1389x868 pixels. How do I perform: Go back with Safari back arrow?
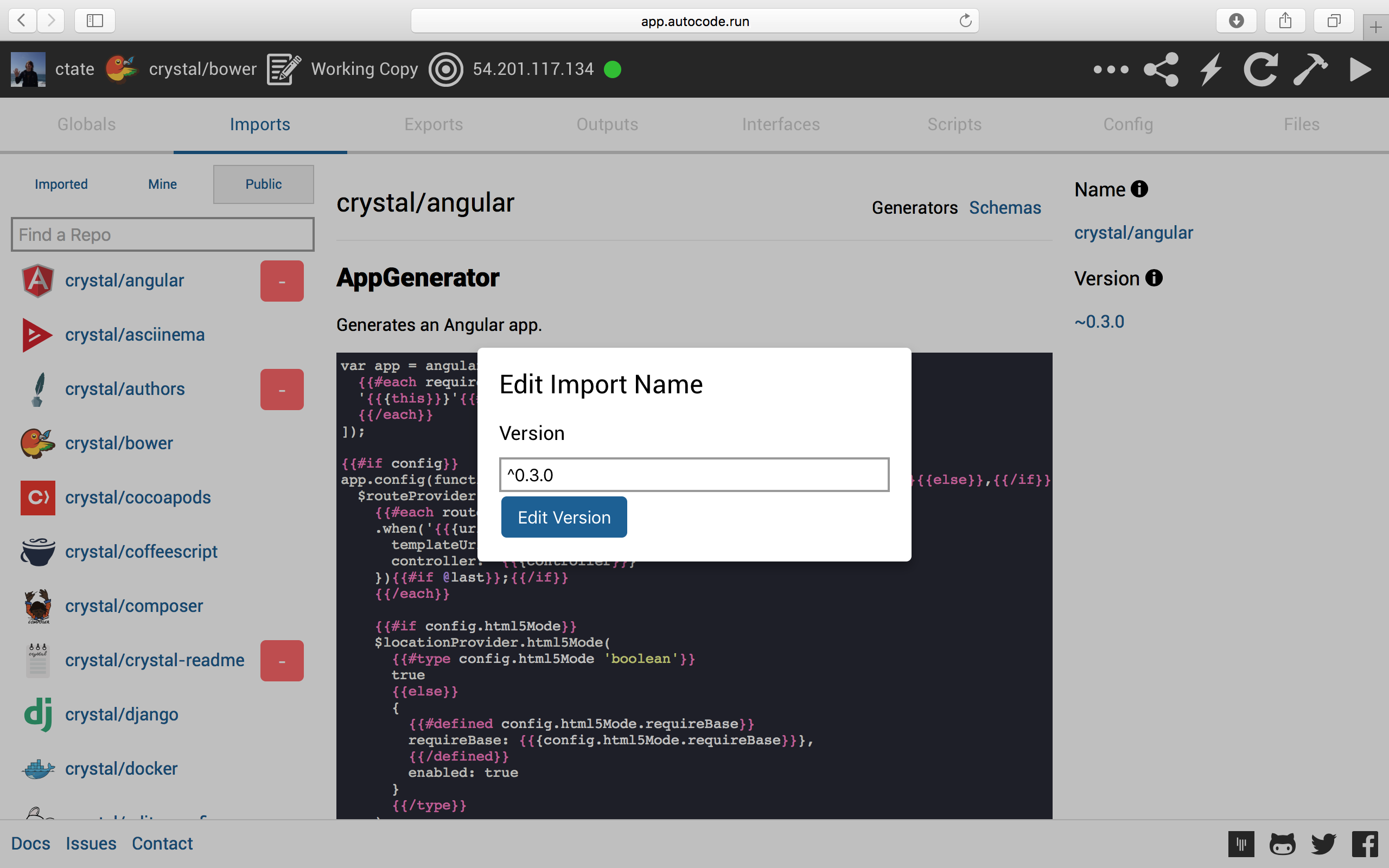(x=22, y=21)
